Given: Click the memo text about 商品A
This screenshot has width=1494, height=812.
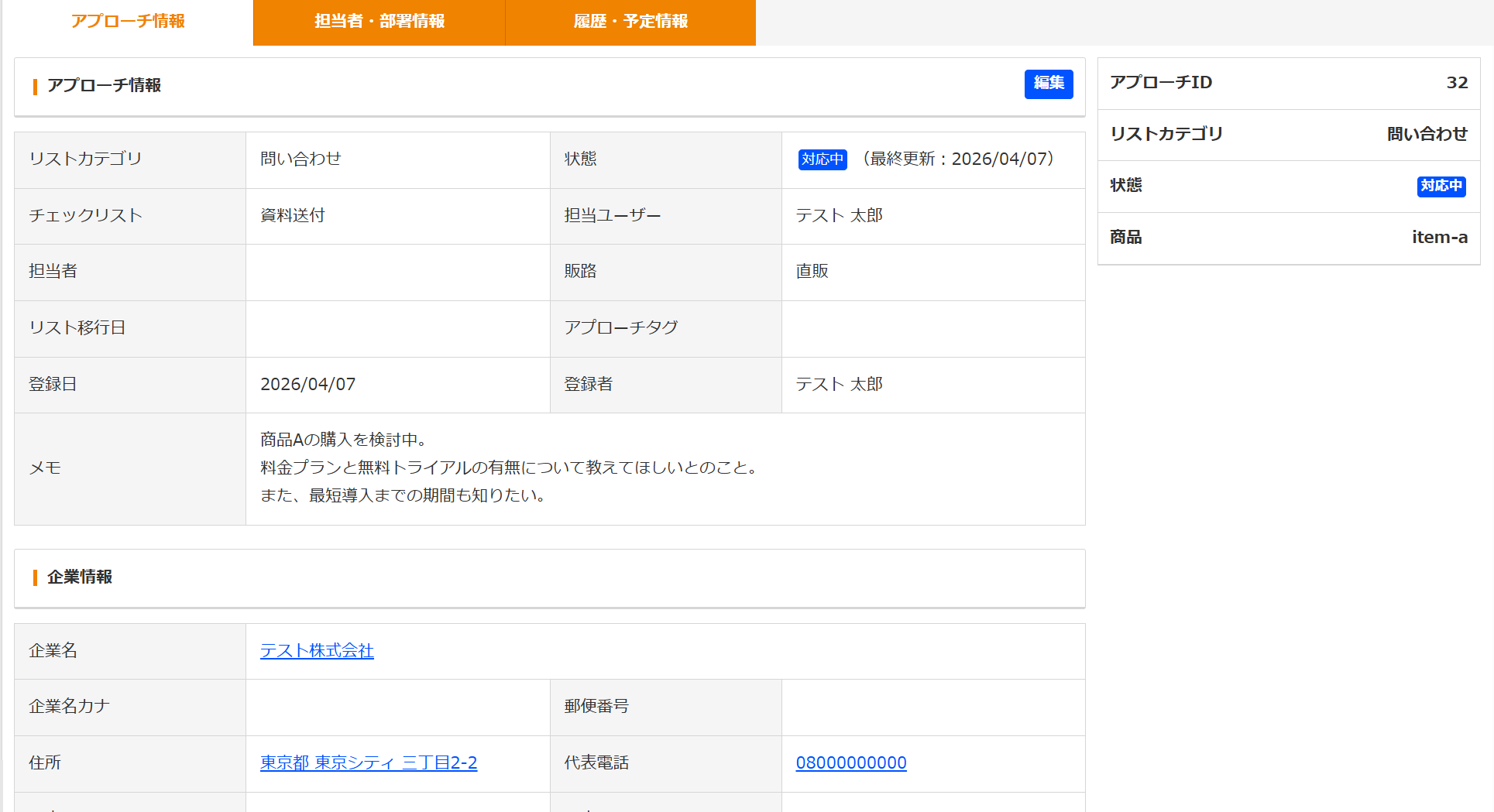Looking at the screenshot, I should pyautogui.click(x=508, y=468).
